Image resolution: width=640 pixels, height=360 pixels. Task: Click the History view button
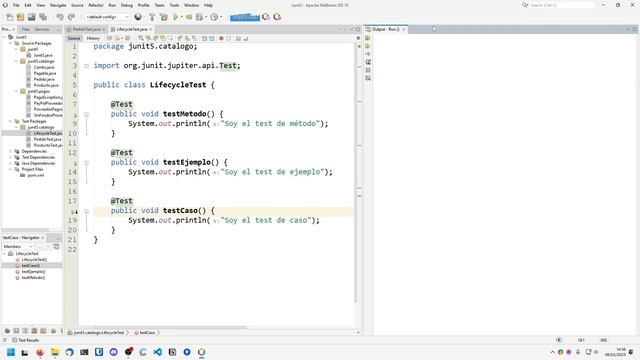93,38
